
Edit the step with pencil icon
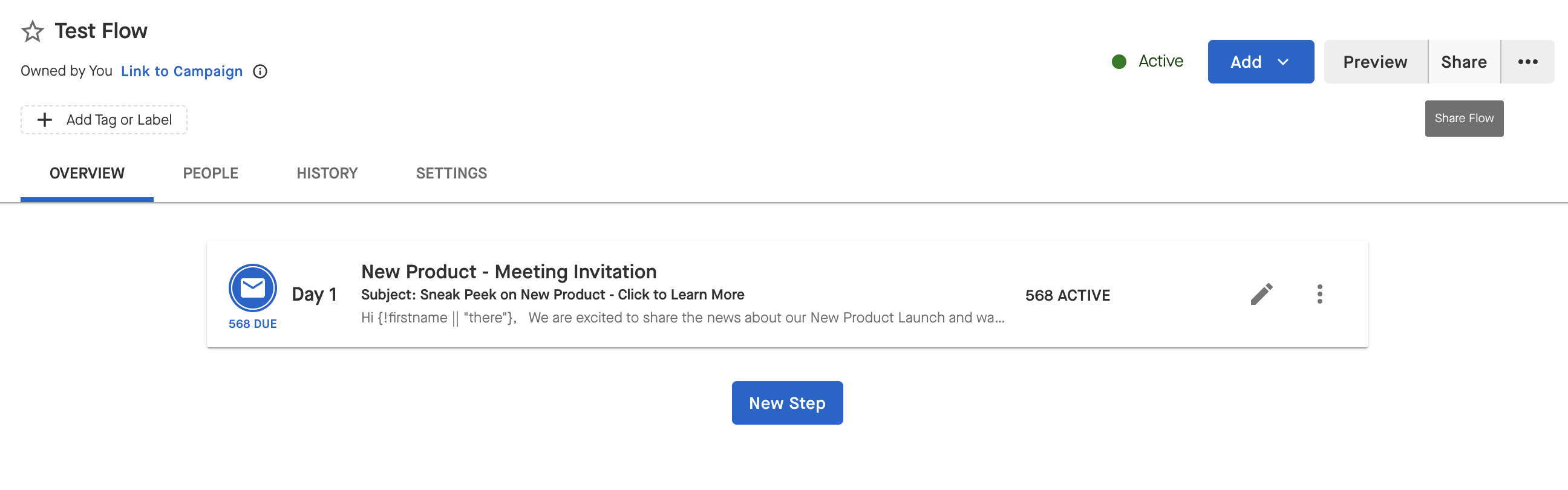pos(1261,294)
